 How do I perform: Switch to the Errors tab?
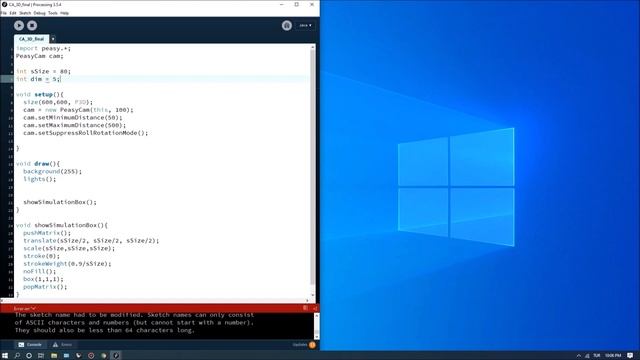point(62,344)
